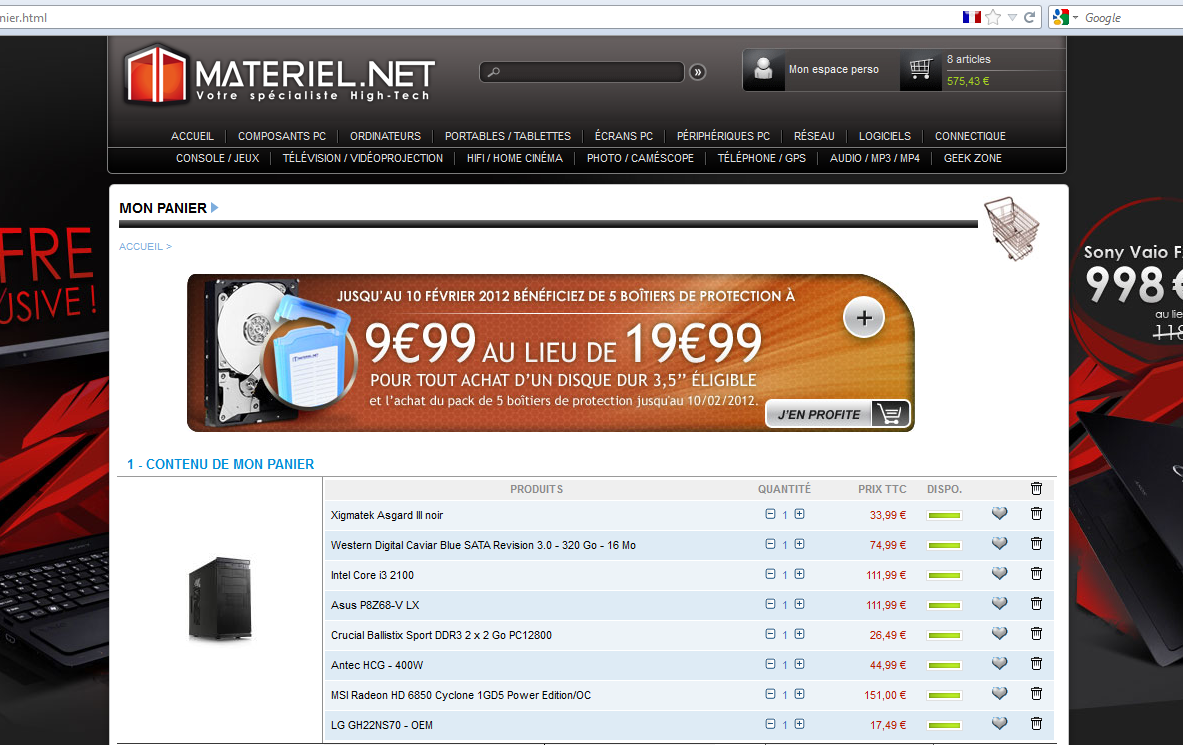Delete Xigmatek Asgard III from cart
The width and height of the screenshot is (1183, 745).
pos(1036,514)
